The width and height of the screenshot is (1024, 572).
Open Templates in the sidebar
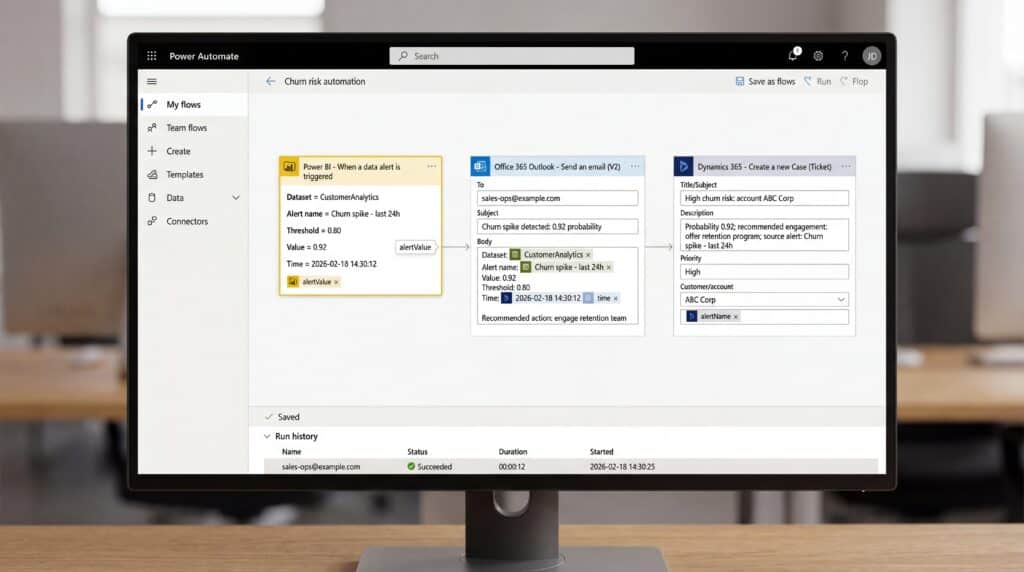pos(195,175)
